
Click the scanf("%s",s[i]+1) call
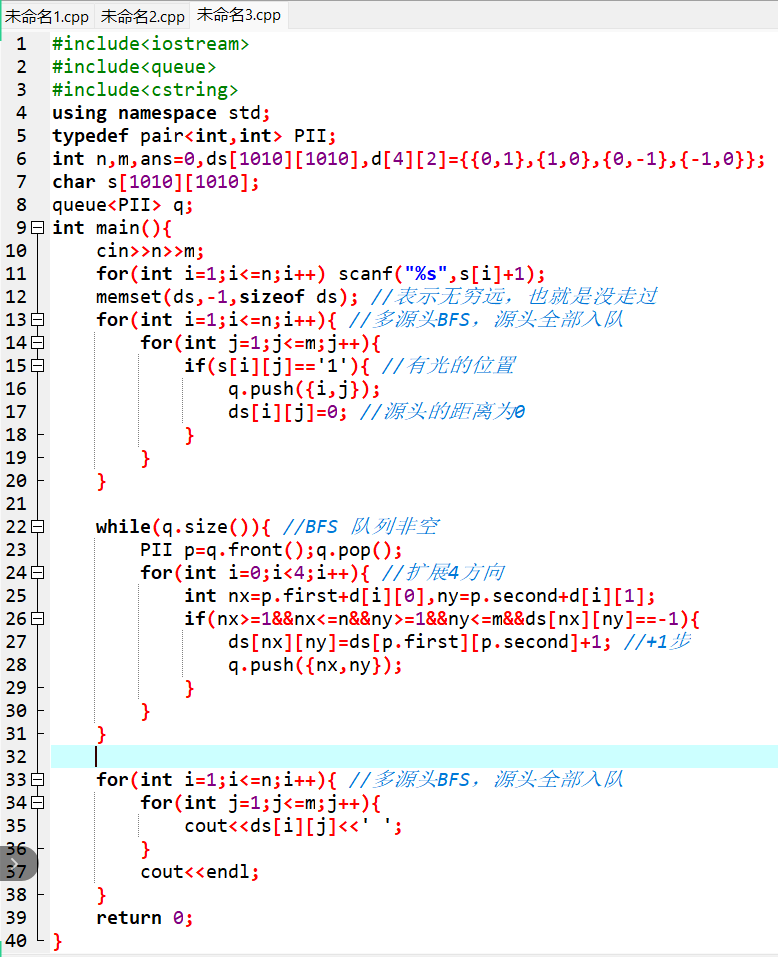tap(441, 274)
